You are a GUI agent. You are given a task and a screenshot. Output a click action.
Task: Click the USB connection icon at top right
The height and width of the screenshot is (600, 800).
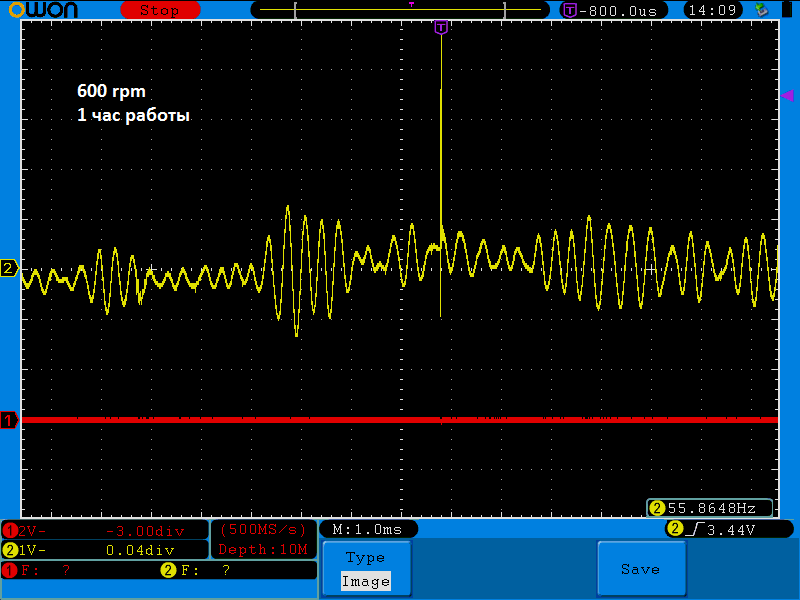click(762, 10)
